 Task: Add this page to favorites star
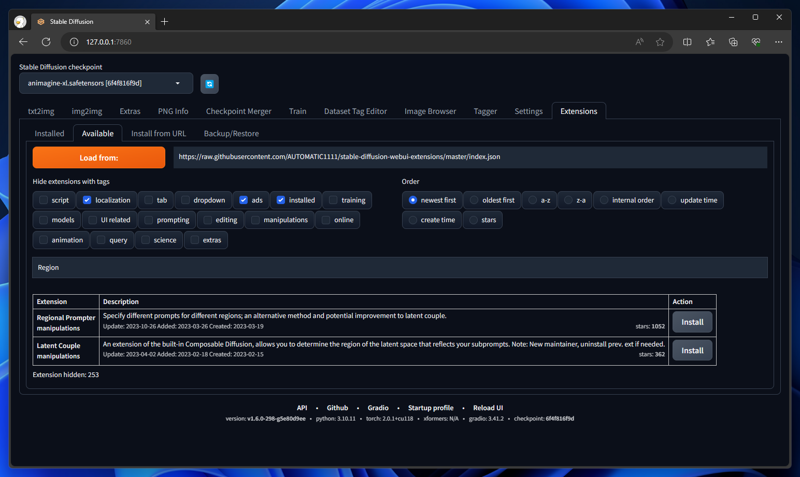click(660, 42)
